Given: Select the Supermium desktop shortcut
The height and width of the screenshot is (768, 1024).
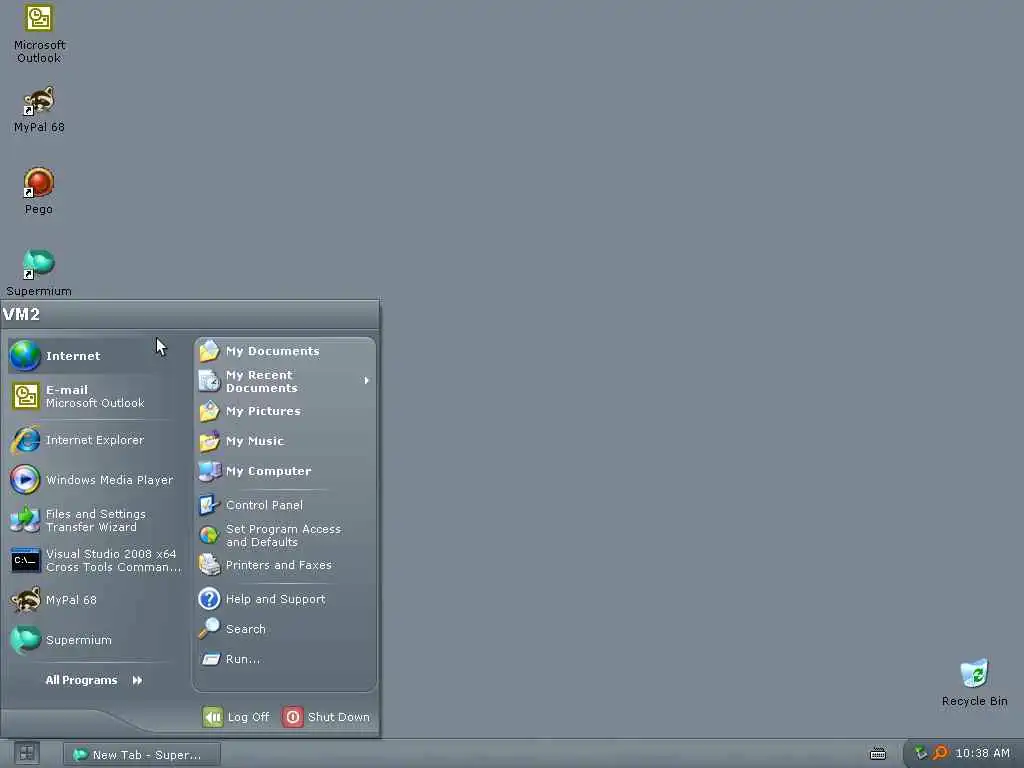Looking at the screenshot, I should (39, 273).
